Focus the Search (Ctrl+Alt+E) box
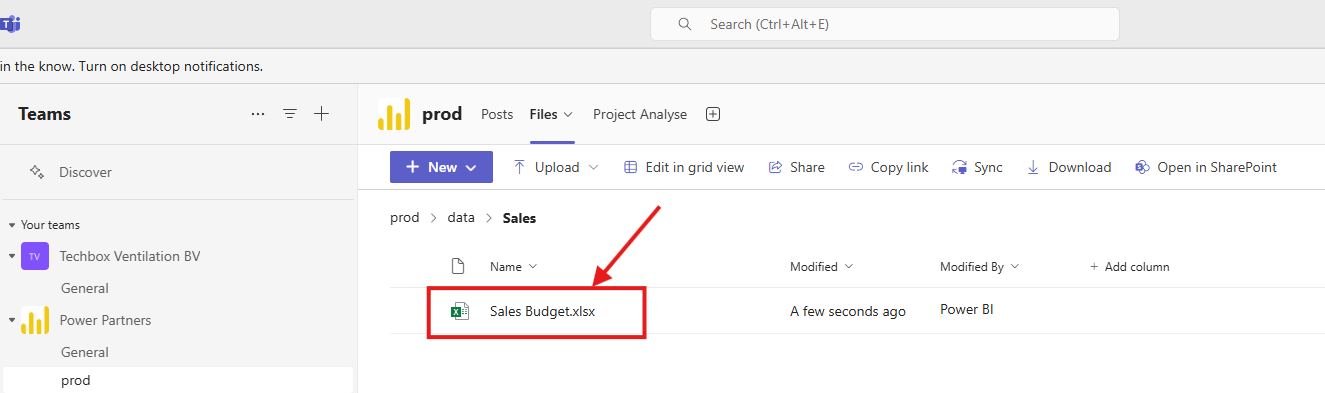Viewport: 1325px width, 393px height. click(x=884, y=24)
